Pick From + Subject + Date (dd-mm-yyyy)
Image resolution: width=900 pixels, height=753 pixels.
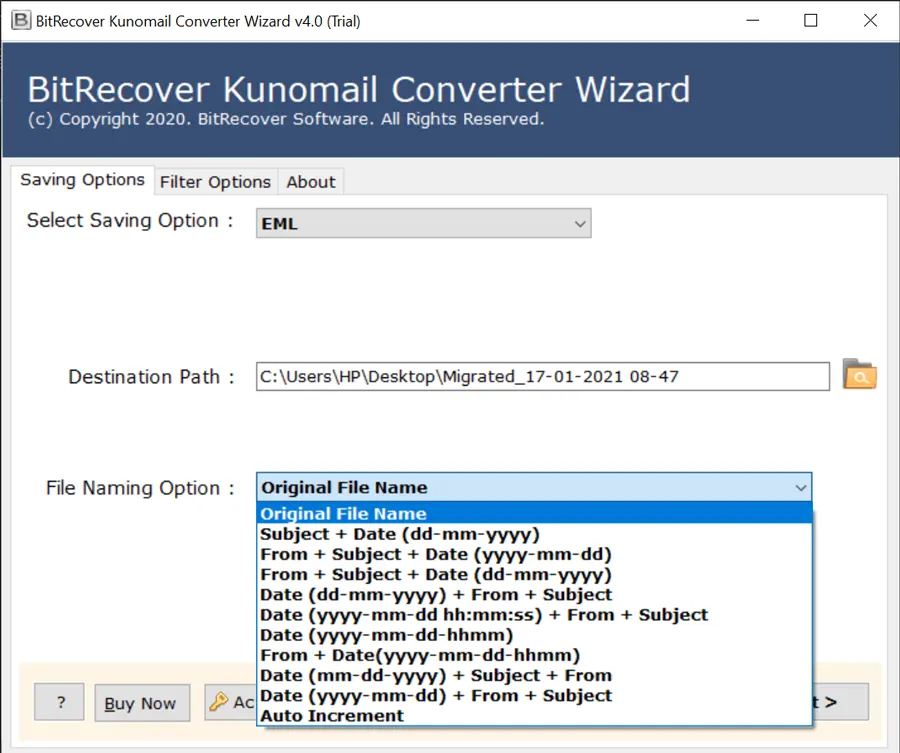click(534, 575)
